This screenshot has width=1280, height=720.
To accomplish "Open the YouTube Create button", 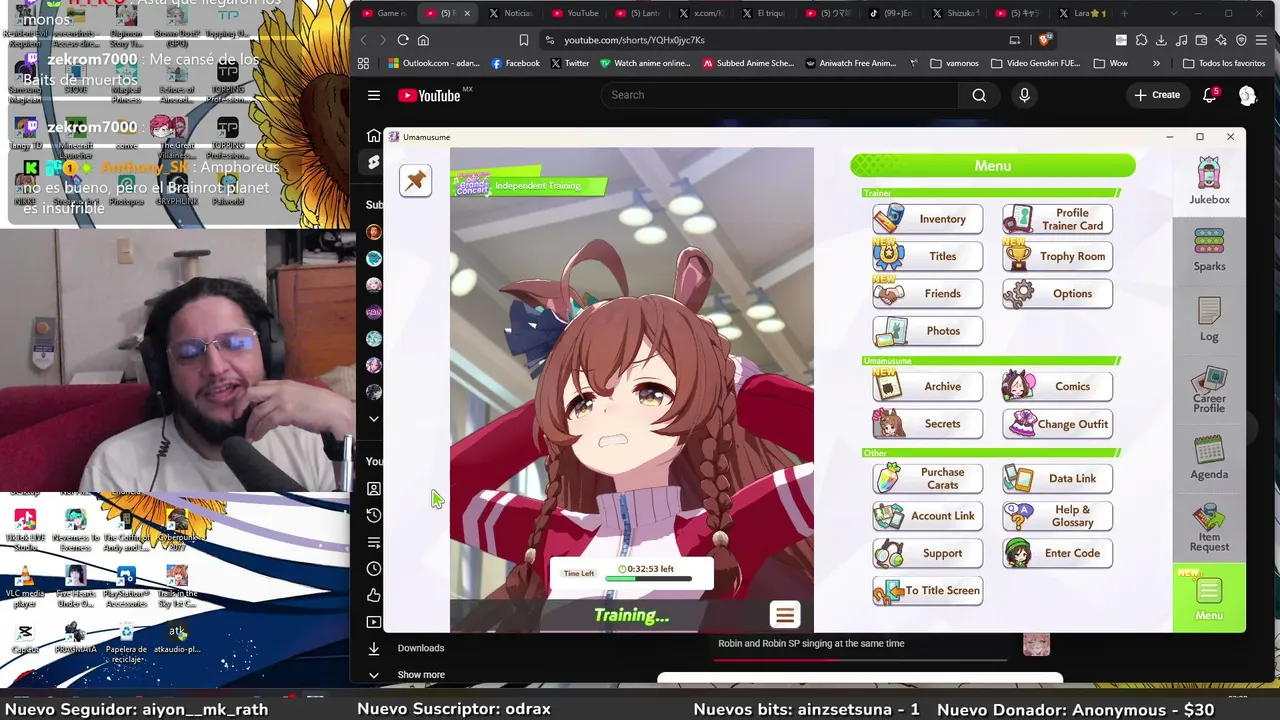I will 1157,95.
